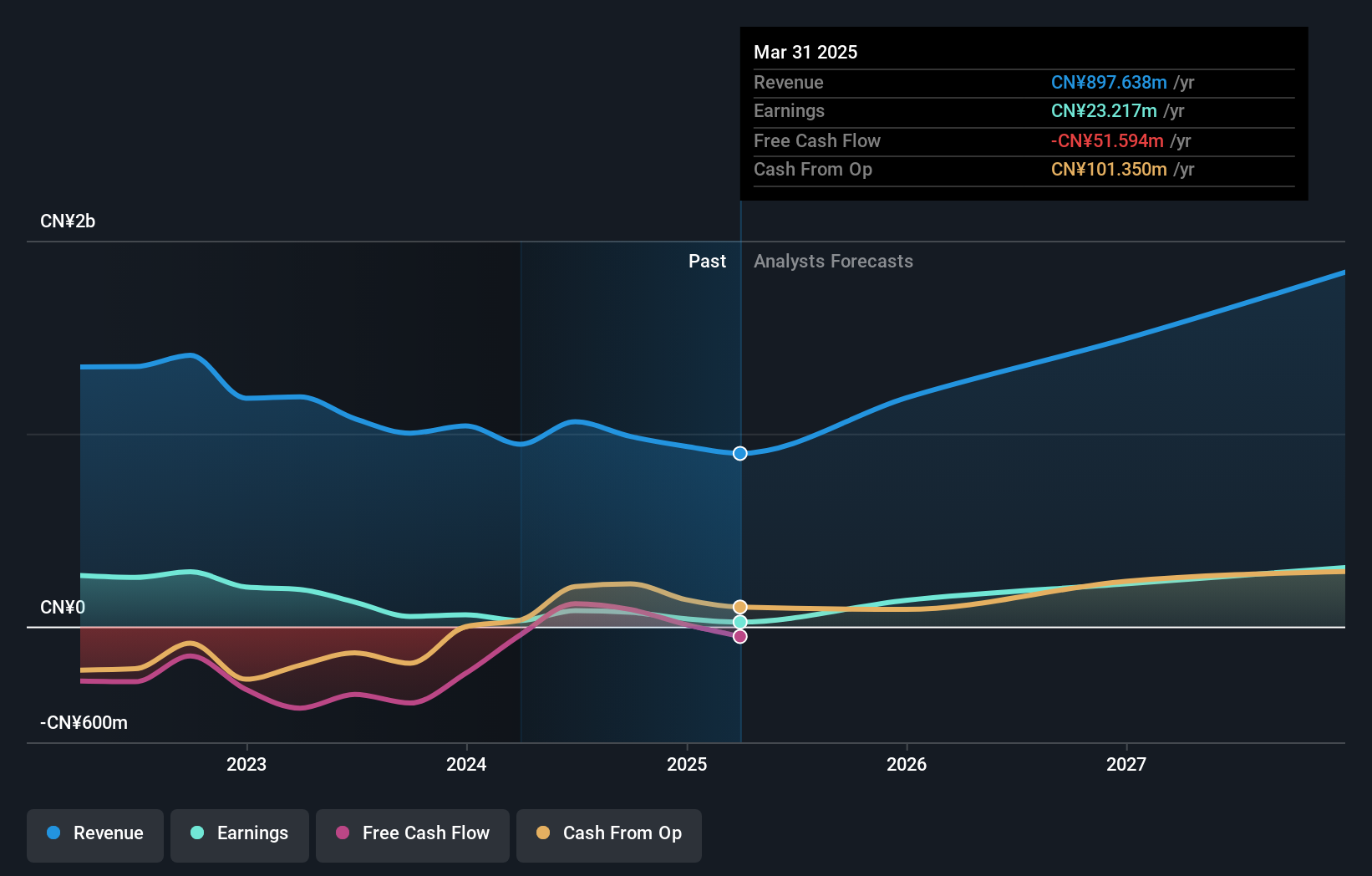
Task: Click the -CN¥51.594m free cash flow value
Action: pyautogui.click(x=1107, y=141)
